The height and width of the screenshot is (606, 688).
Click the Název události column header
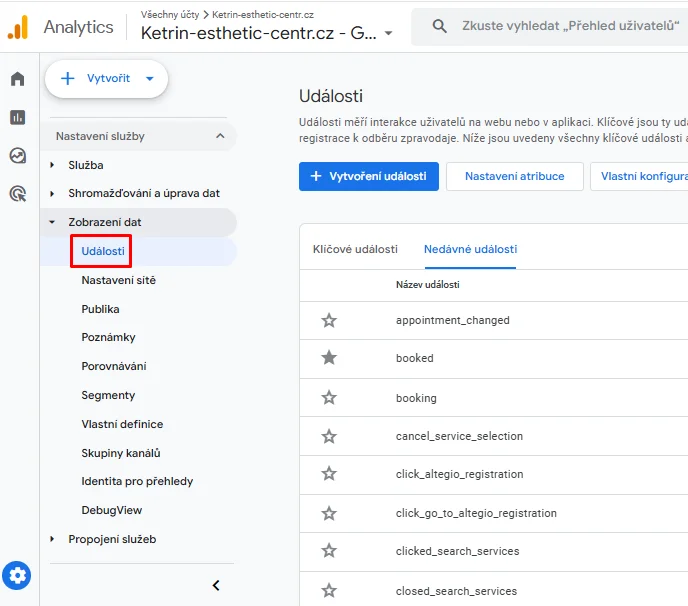(x=427, y=284)
